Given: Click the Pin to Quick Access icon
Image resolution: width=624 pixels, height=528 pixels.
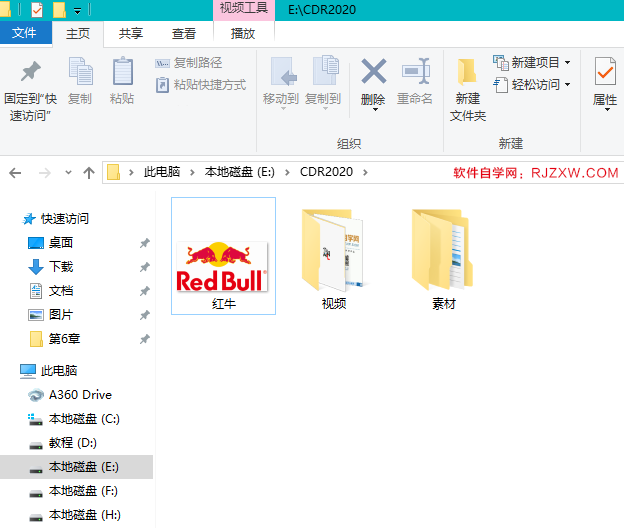Looking at the screenshot, I should coord(31,72).
